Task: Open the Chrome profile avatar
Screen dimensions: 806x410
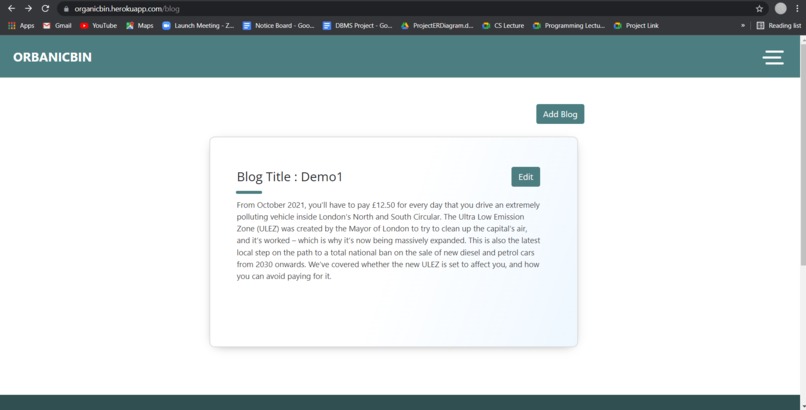Action: click(x=780, y=9)
